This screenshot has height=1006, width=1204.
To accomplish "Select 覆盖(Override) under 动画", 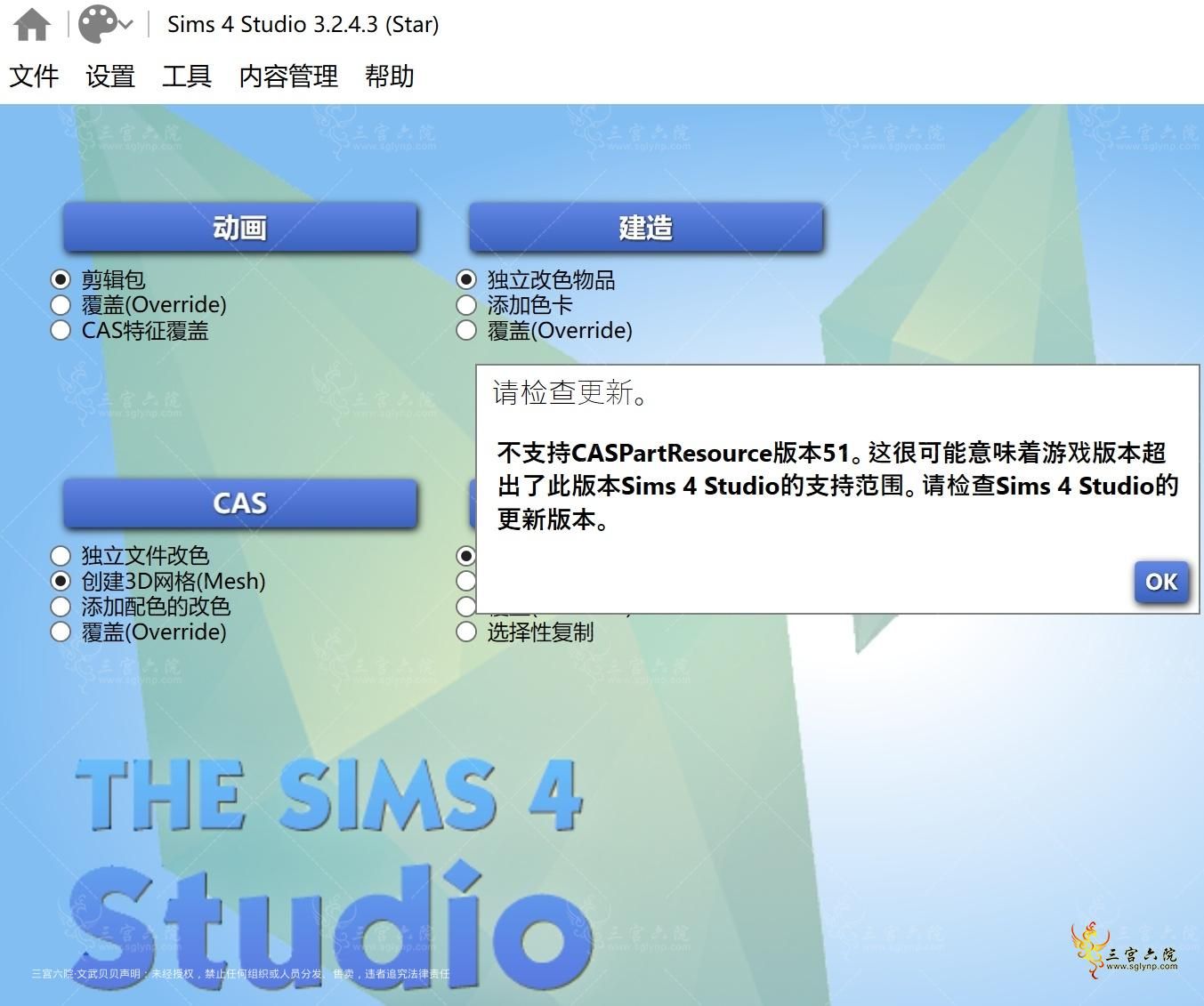I will (139, 305).
